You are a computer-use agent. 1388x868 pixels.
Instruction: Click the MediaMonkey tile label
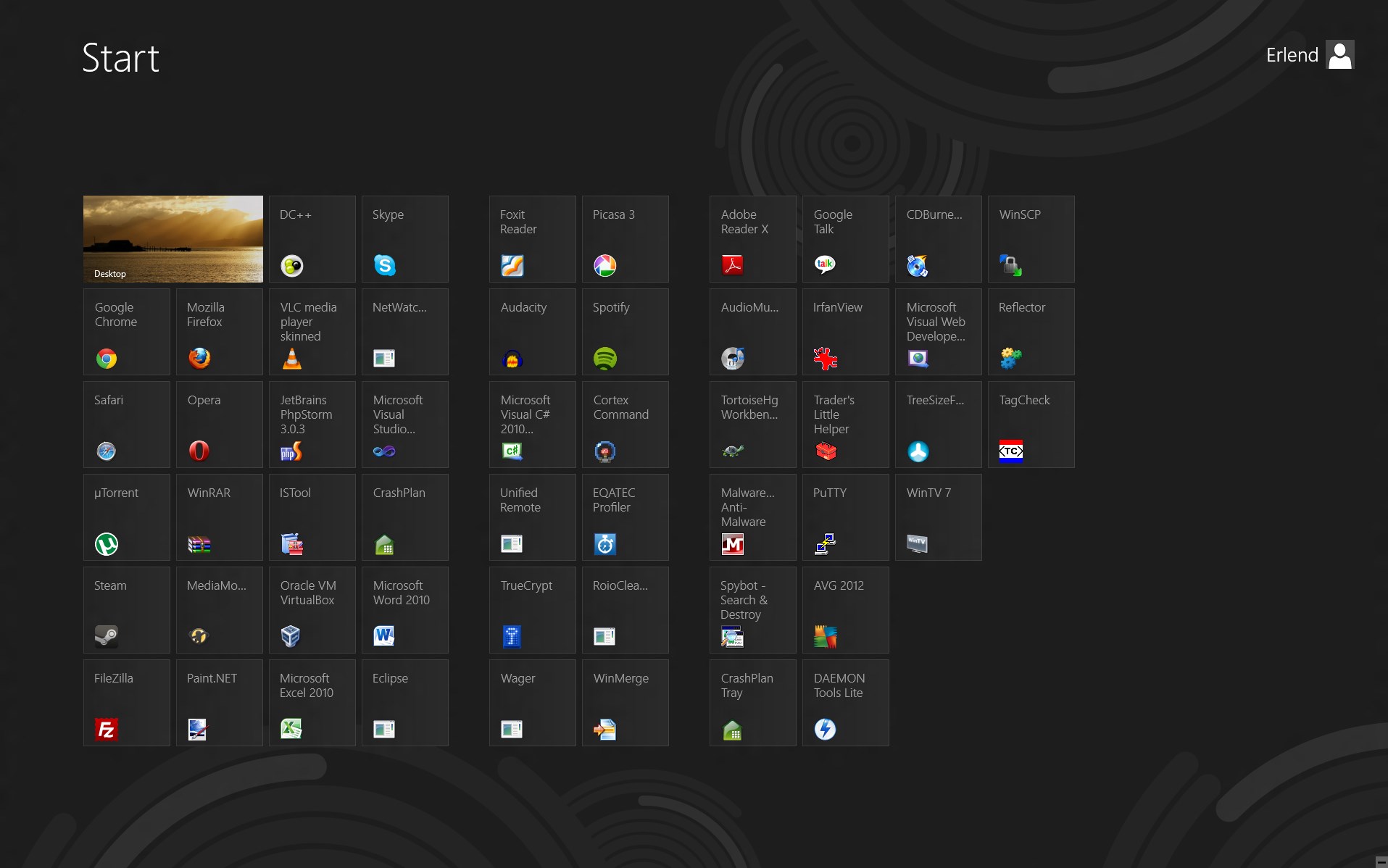coord(217,585)
